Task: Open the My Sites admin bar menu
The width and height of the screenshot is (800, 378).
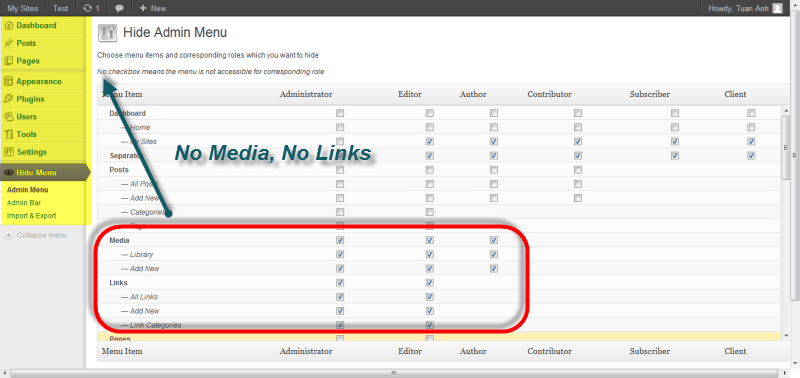Action: point(23,8)
